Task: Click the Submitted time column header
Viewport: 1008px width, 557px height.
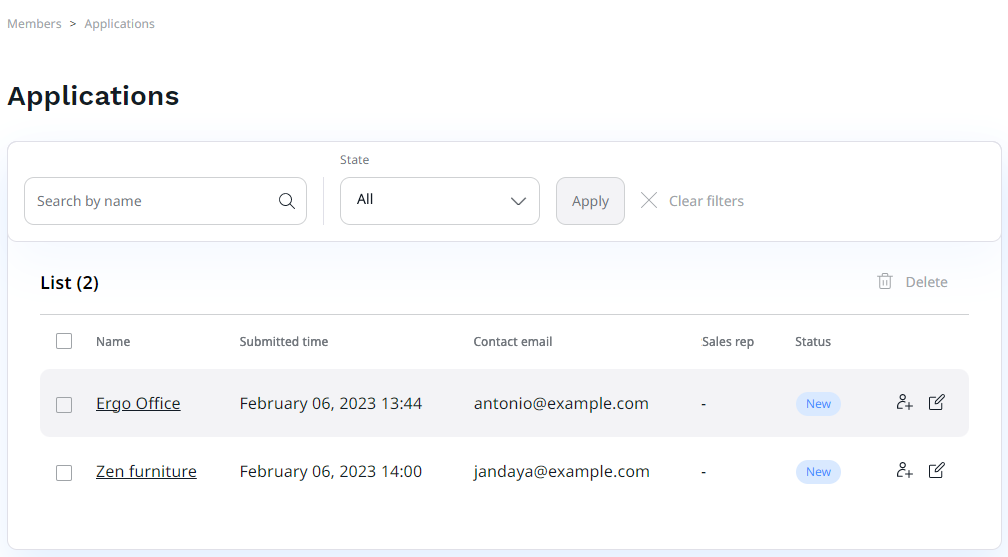Action: tap(284, 342)
